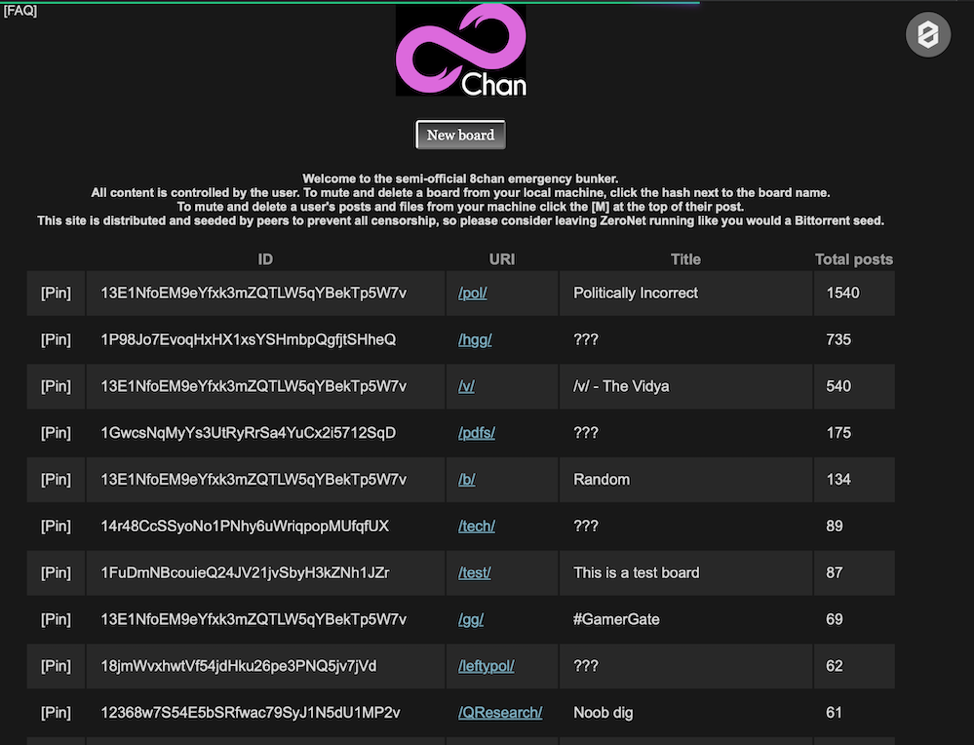Click the ID column header
Screen dimensions: 974x745
(265, 260)
